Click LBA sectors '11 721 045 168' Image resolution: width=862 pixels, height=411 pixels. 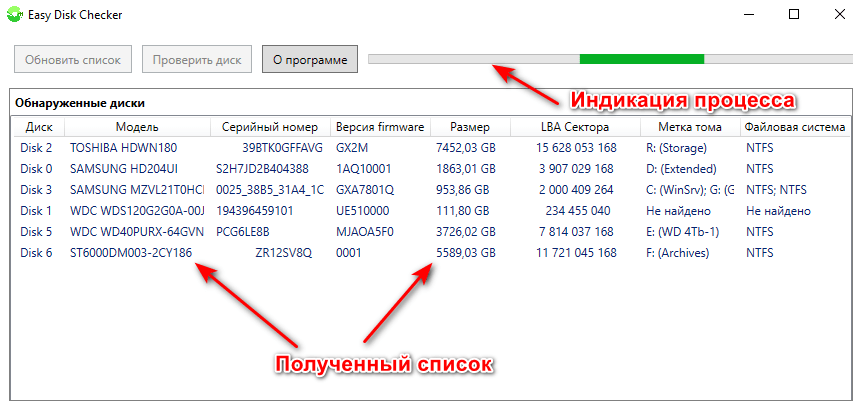tap(576, 253)
